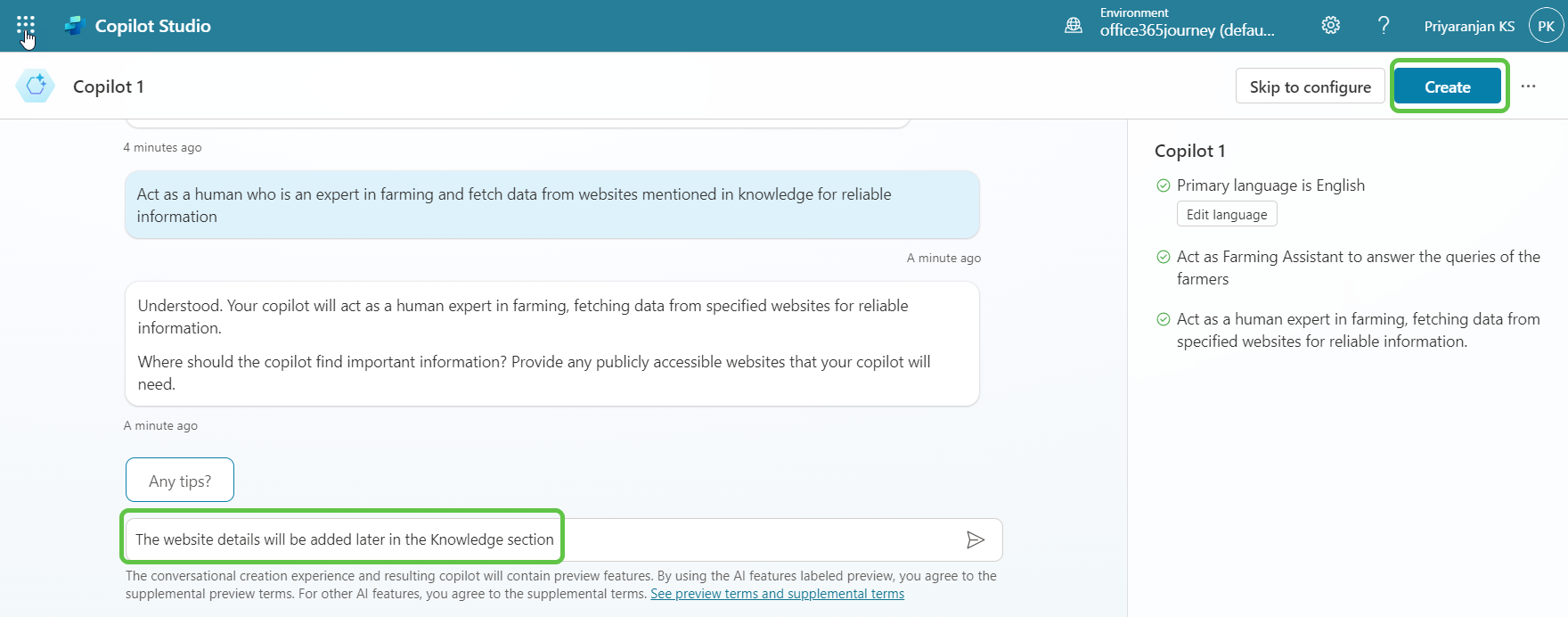Click the Priyaranjan KS user name
The image size is (1568, 617).
(1468, 27)
